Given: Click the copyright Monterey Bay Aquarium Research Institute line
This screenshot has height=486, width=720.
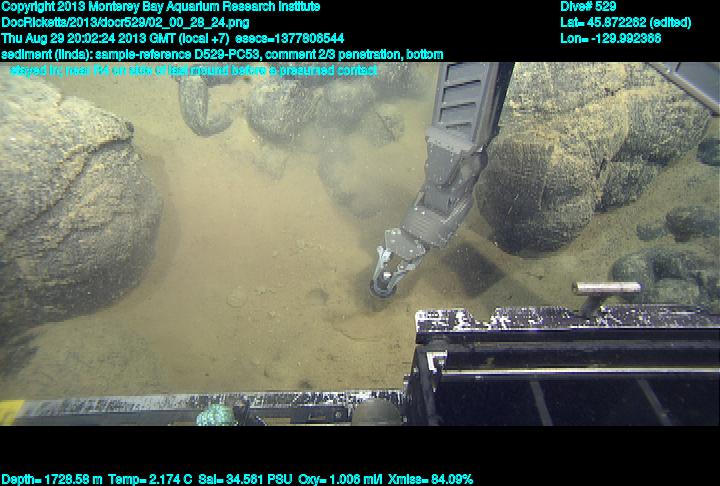Looking at the screenshot, I should (160, 7).
